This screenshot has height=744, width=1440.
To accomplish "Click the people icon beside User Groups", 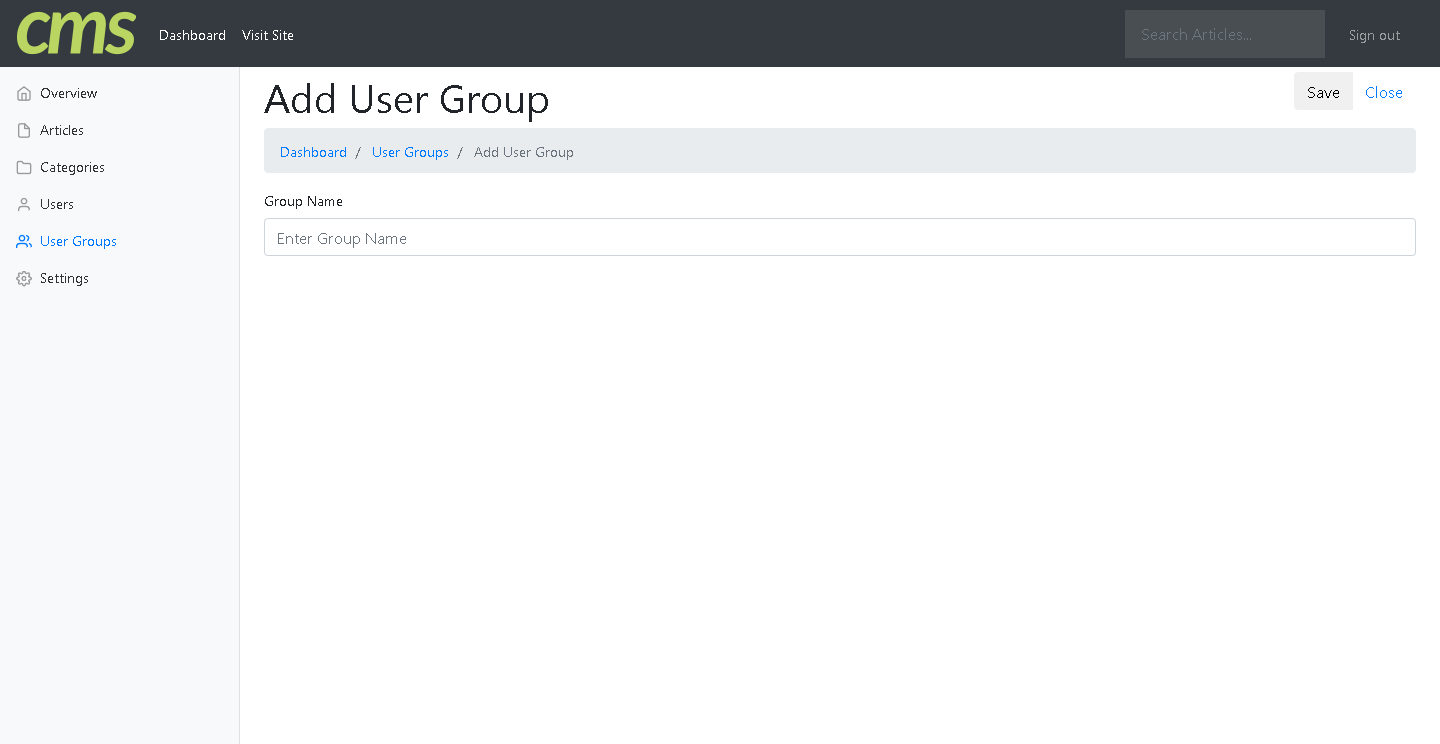I will click(x=24, y=241).
